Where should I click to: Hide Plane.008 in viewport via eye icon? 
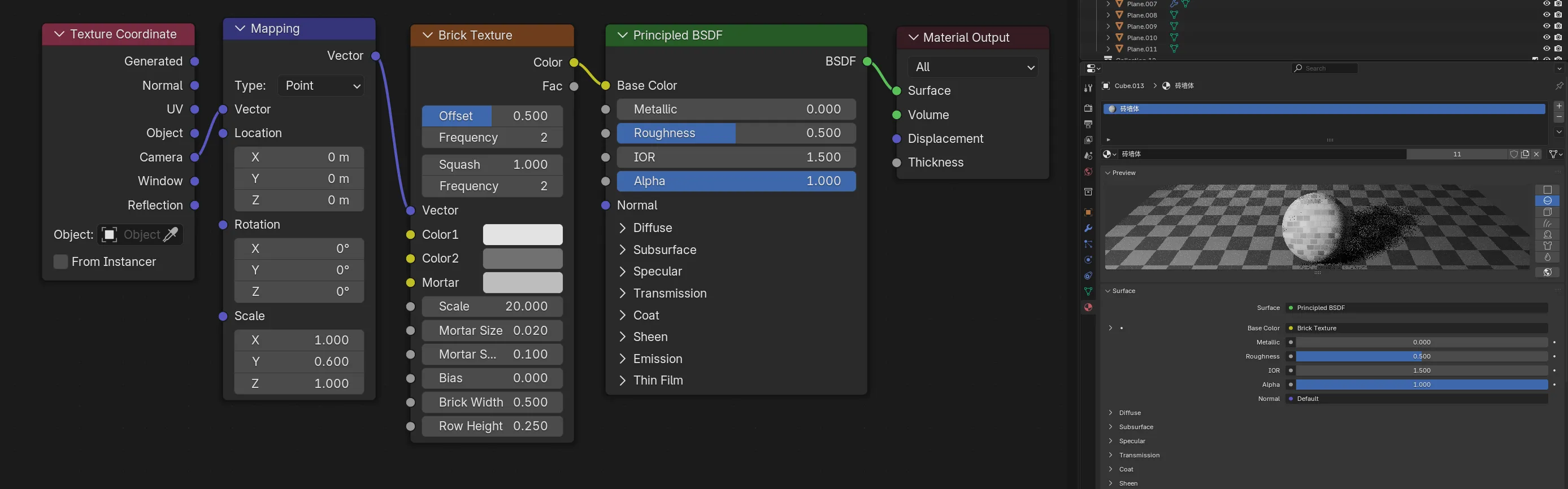point(1547,15)
